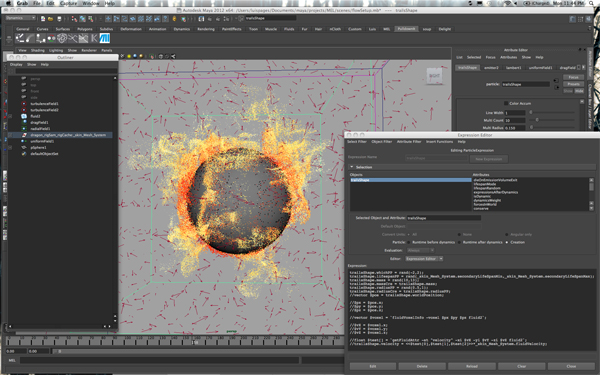The height and width of the screenshot is (375, 600).
Task: Click the Clear button in Expression Editor
Action: pos(522,366)
